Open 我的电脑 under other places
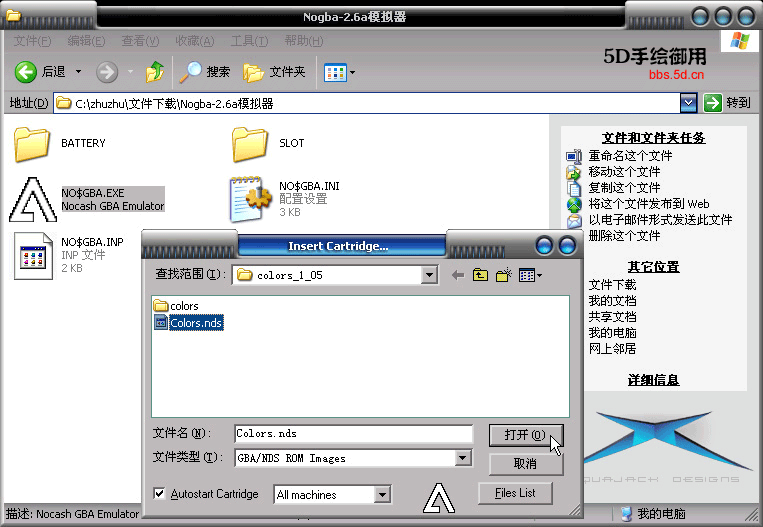The image size is (763, 527). pos(612,333)
